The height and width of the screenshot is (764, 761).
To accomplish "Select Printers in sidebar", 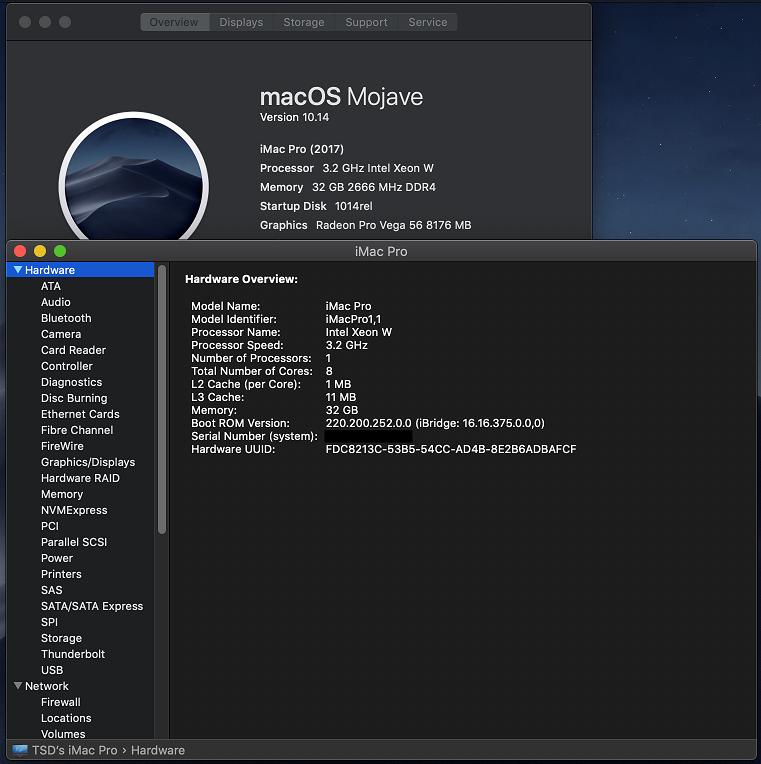I will 61,574.
